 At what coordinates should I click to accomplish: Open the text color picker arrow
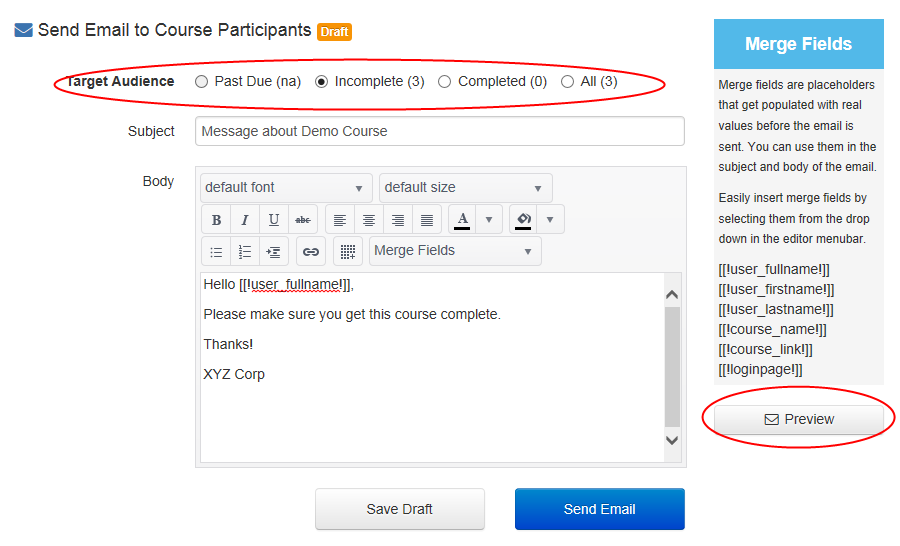[488, 220]
